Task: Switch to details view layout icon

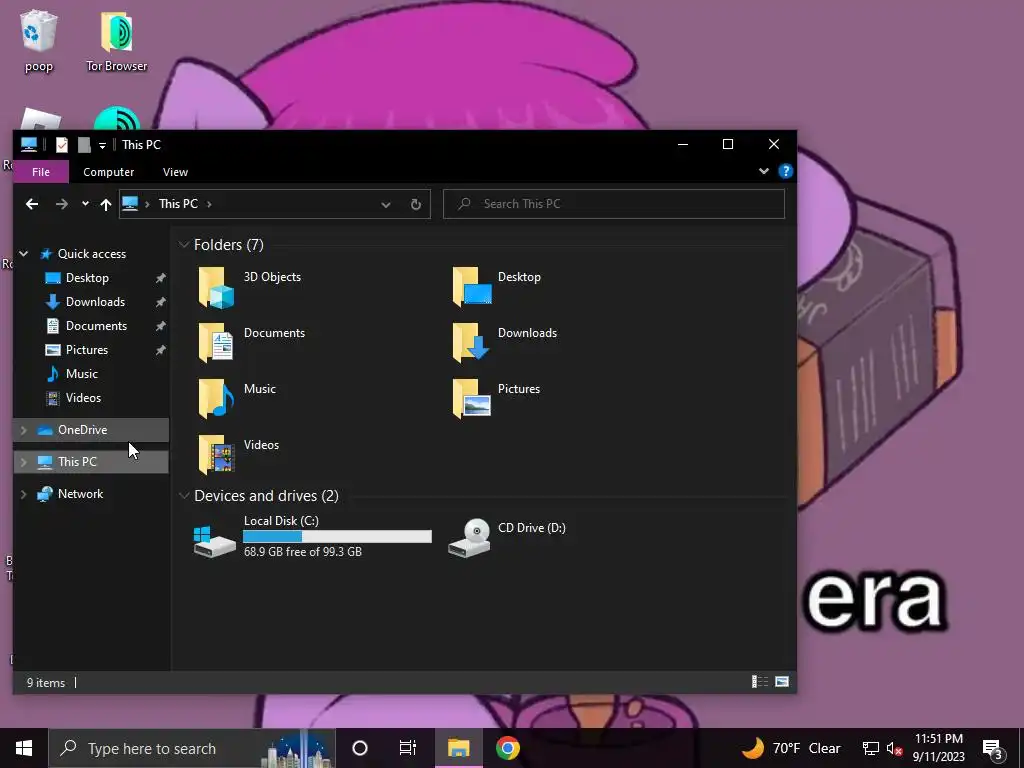Action: pos(760,682)
